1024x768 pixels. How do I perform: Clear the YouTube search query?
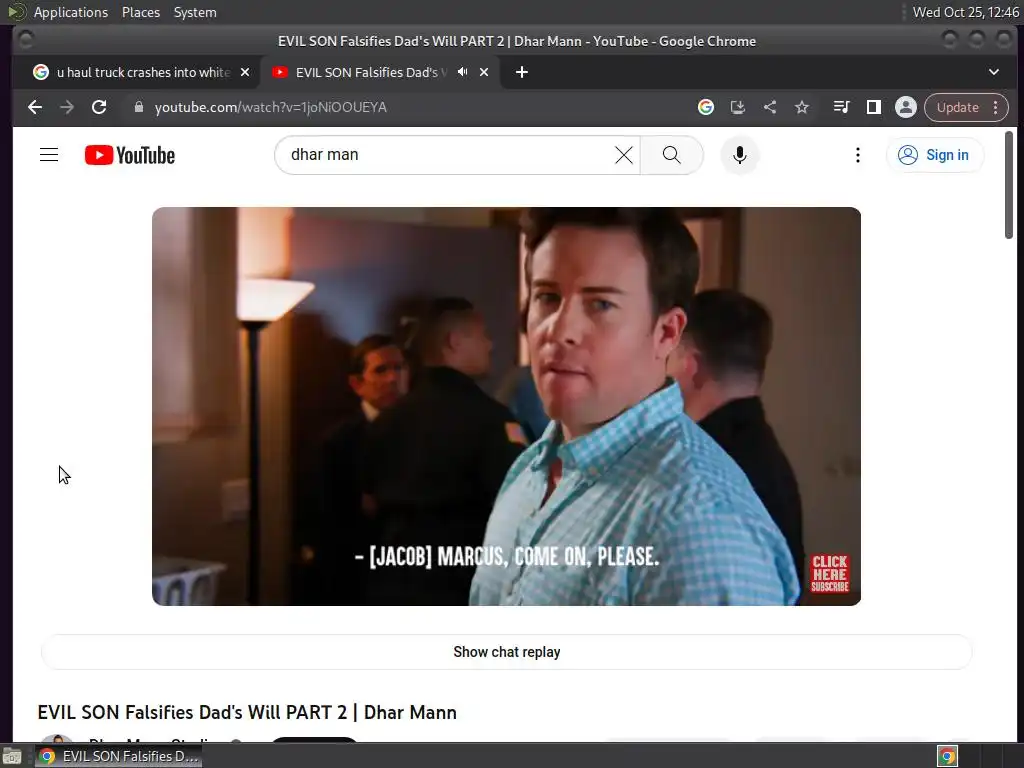(624, 155)
